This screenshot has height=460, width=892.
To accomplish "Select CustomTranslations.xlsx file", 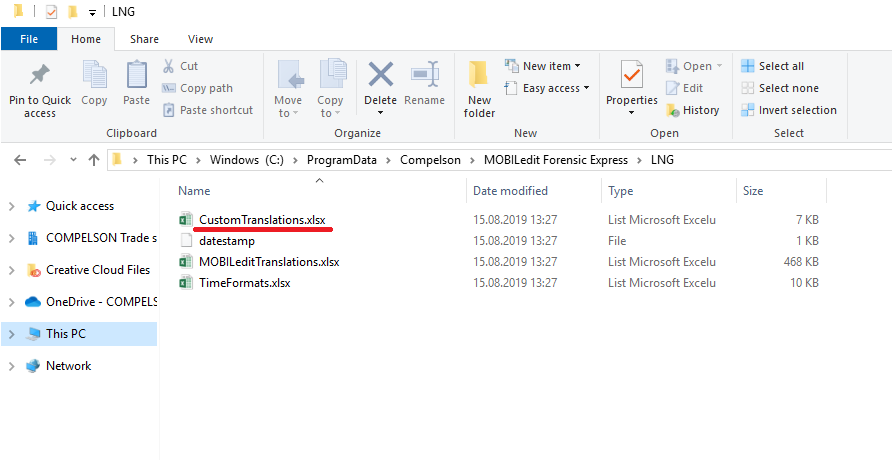I will pos(262,219).
